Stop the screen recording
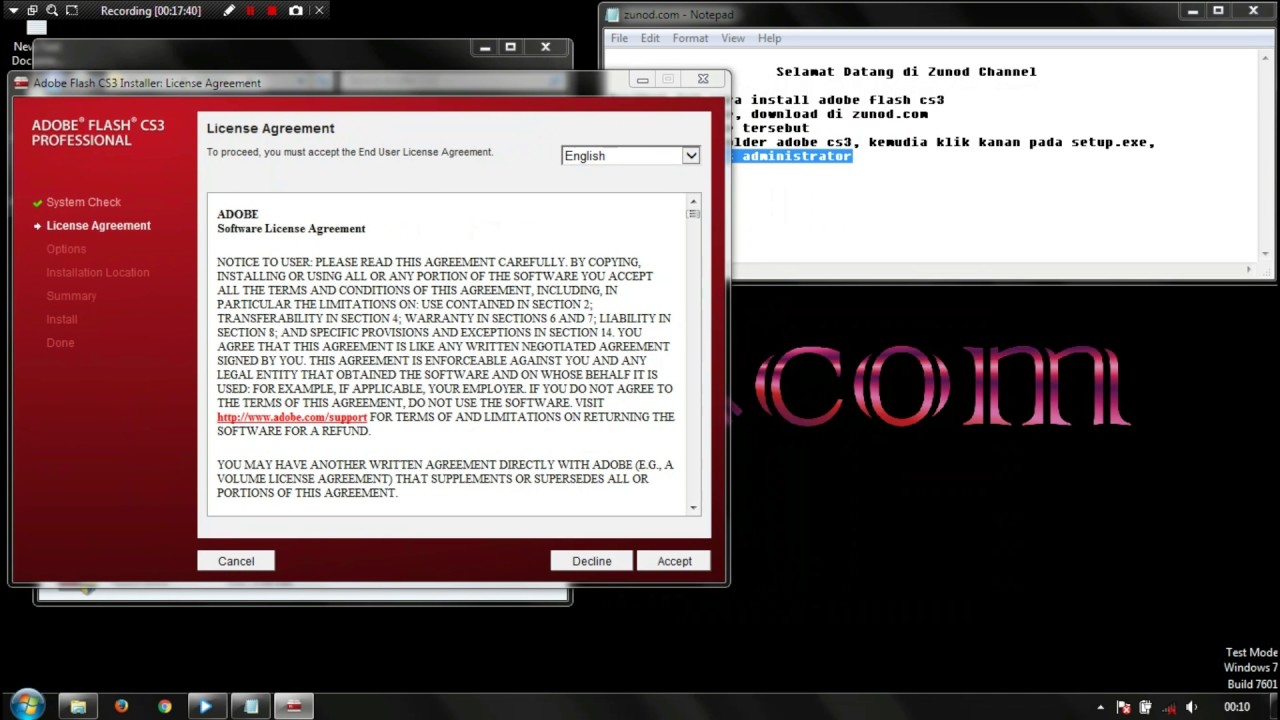 click(x=272, y=11)
